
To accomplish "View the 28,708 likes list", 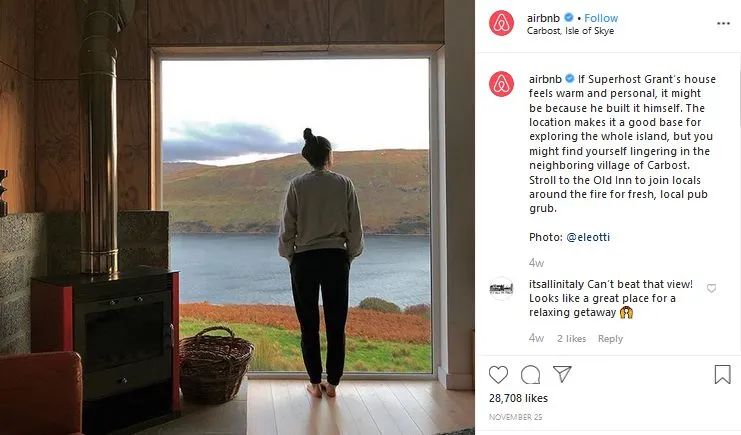I will point(518,398).
